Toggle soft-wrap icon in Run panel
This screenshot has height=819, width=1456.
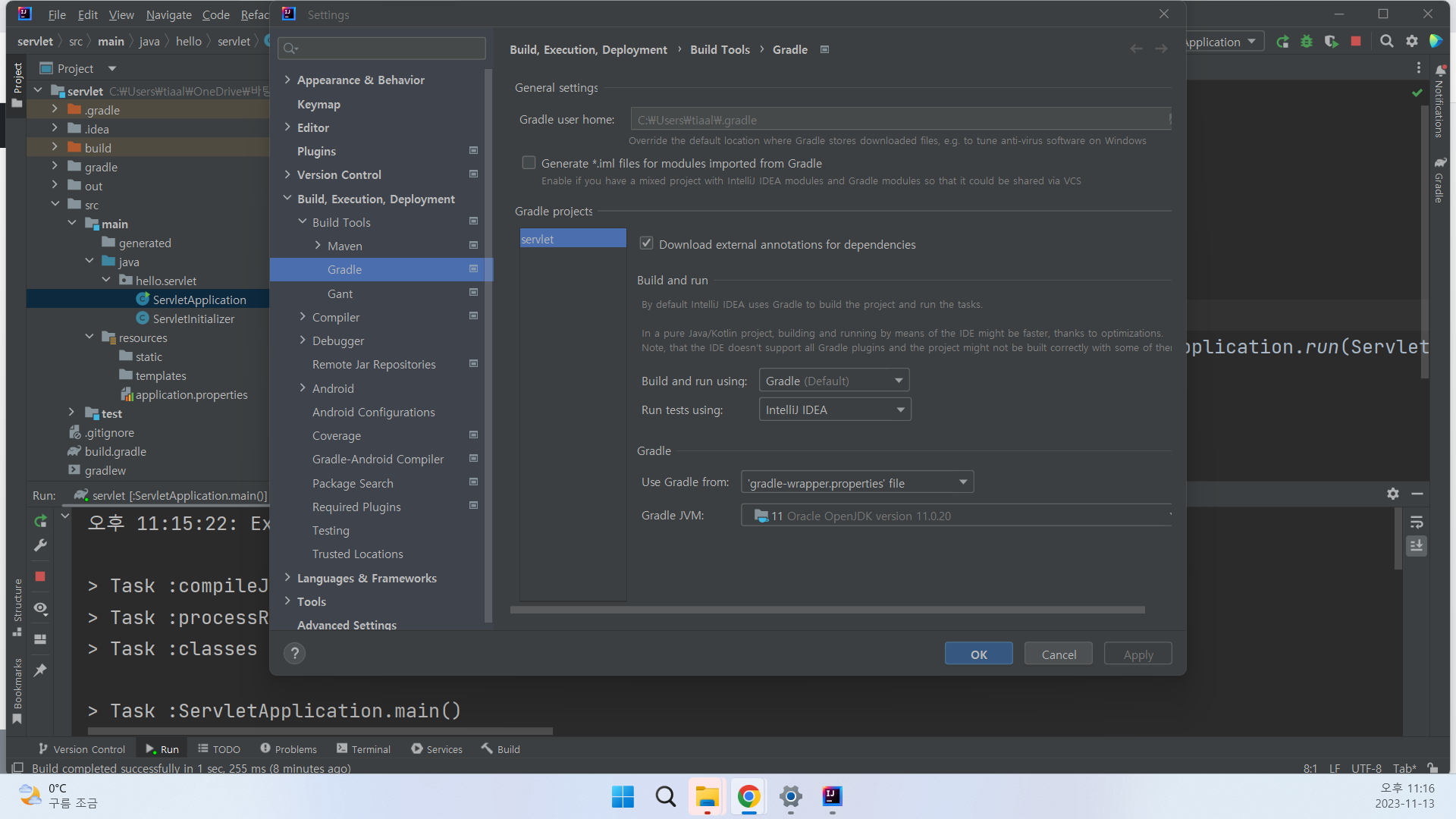coord(1417,522)
